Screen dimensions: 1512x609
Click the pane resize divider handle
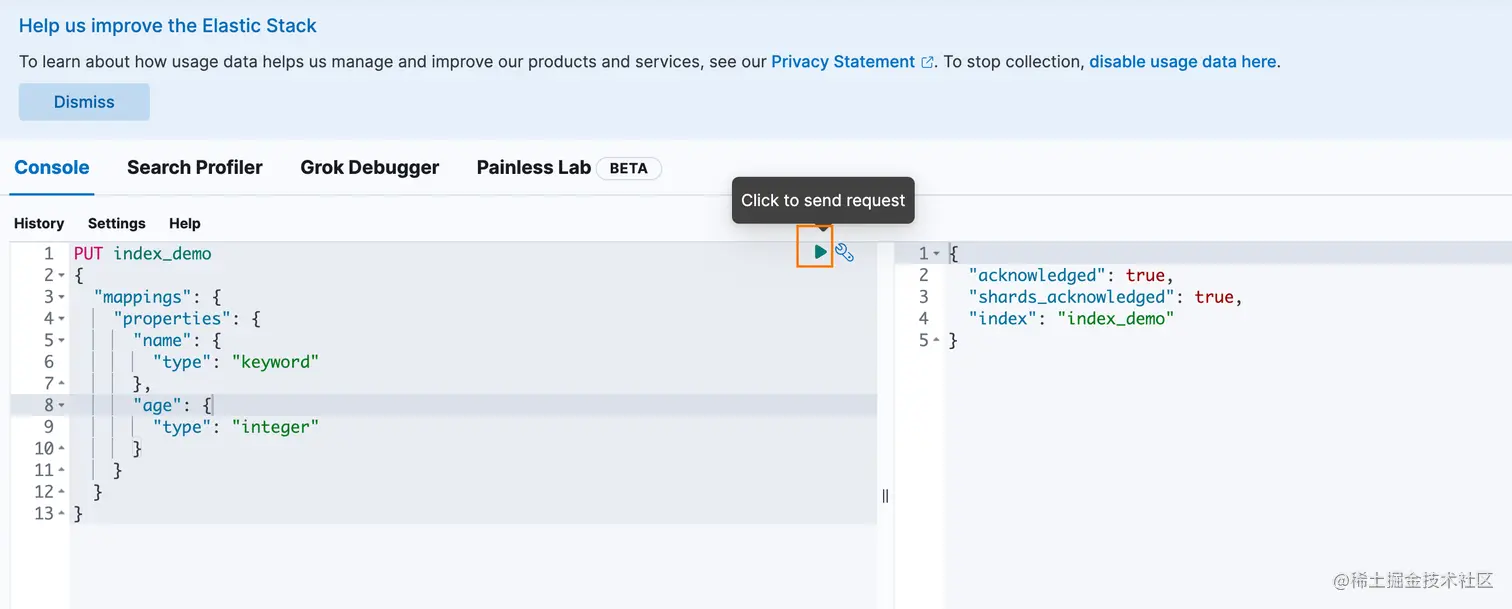tap(885, 496)
